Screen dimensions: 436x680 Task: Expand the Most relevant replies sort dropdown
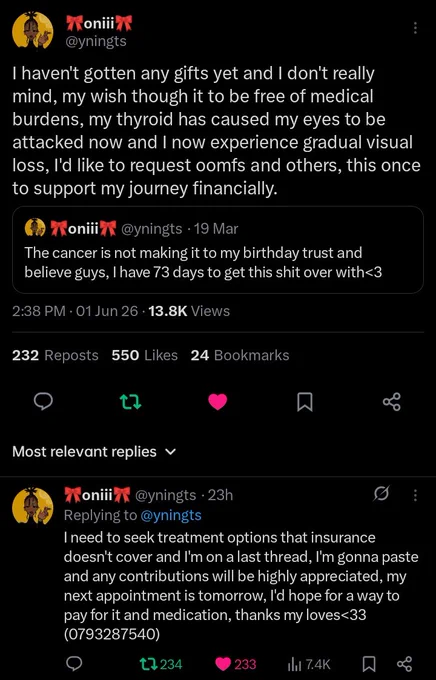point(95,451)
